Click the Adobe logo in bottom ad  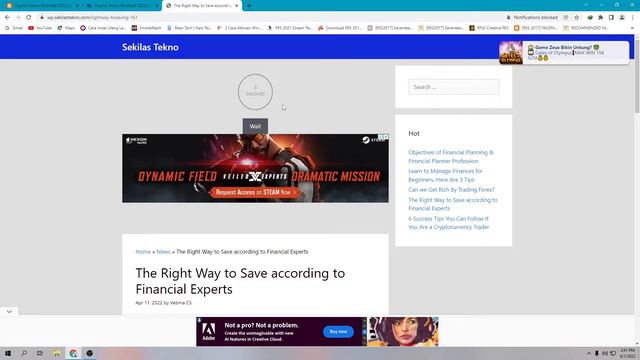209,331
